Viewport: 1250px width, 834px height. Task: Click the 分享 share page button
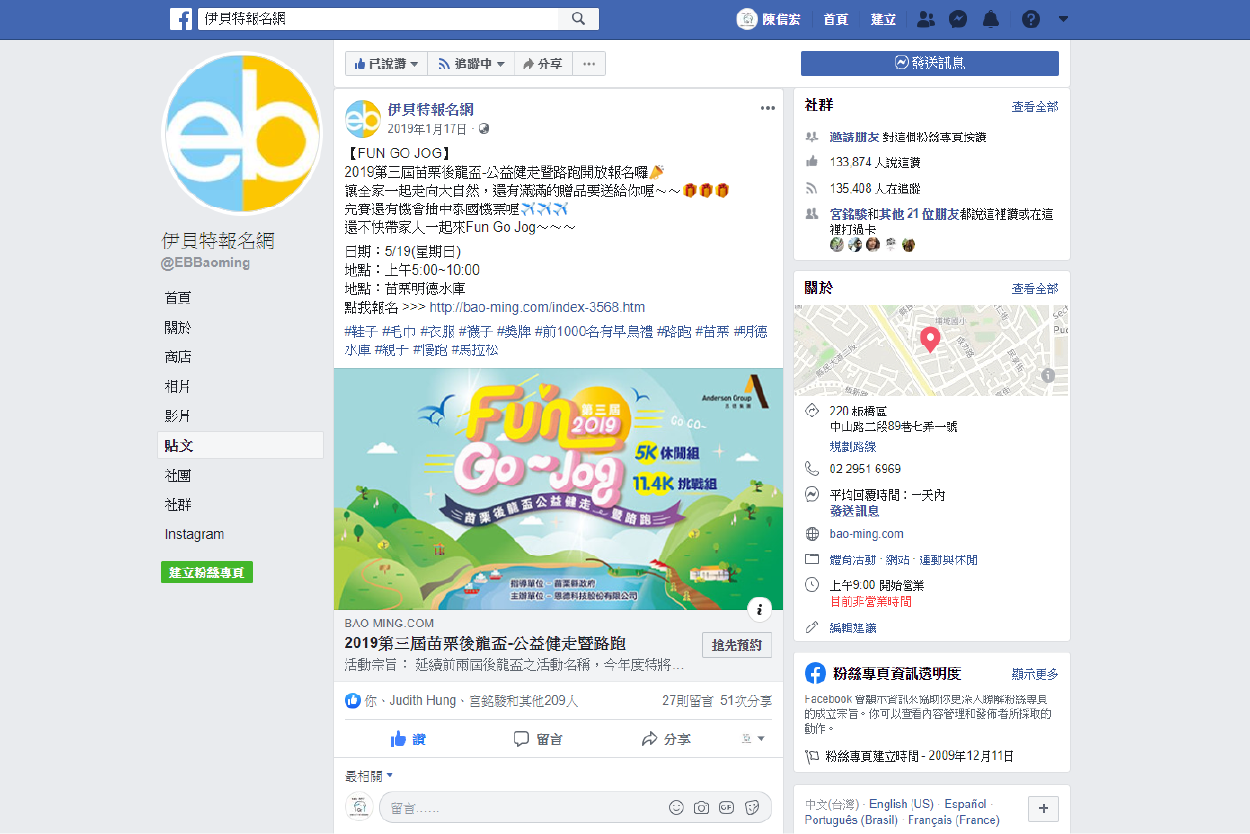point(543,64)
